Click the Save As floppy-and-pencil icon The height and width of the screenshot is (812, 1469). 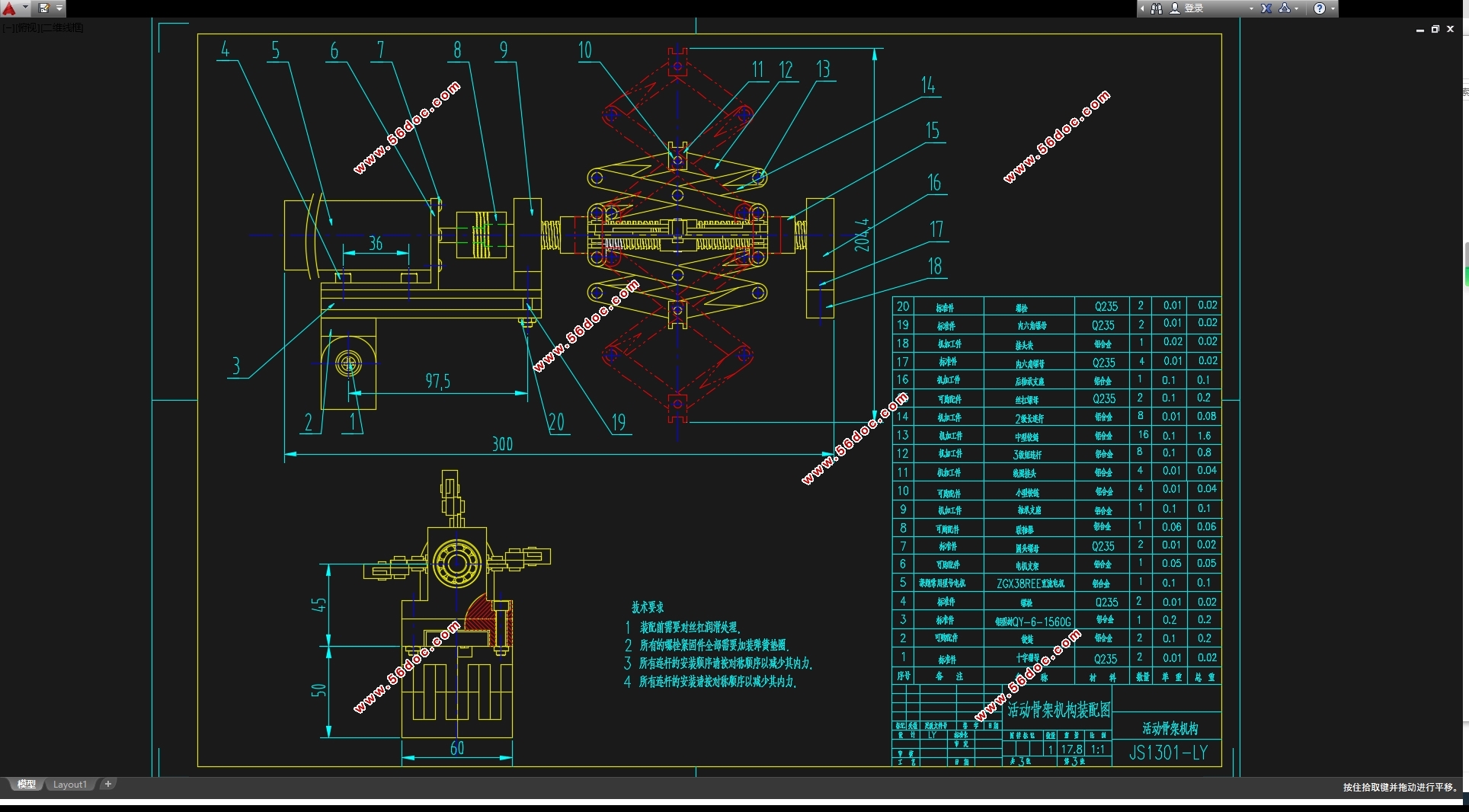point(44,8)
